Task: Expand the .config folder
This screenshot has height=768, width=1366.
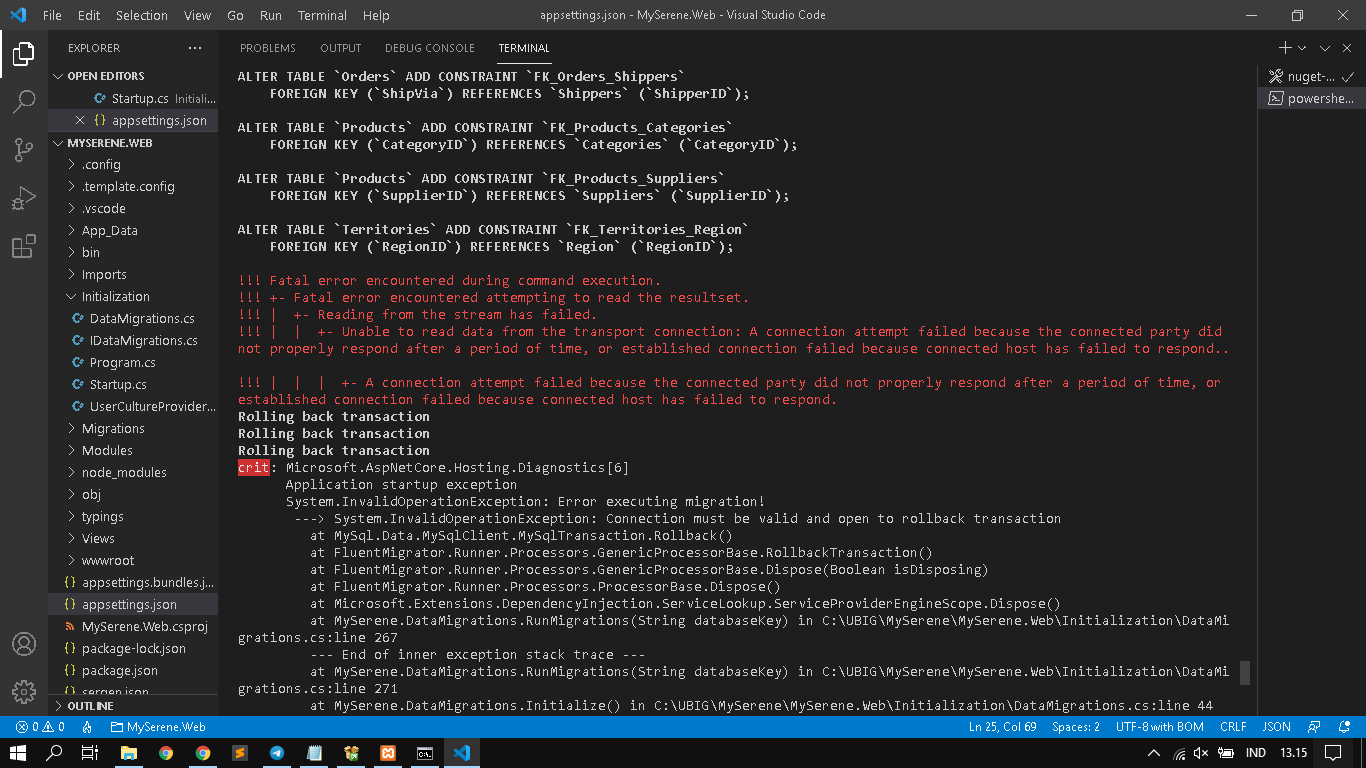Action: click(x=133, y=164)
